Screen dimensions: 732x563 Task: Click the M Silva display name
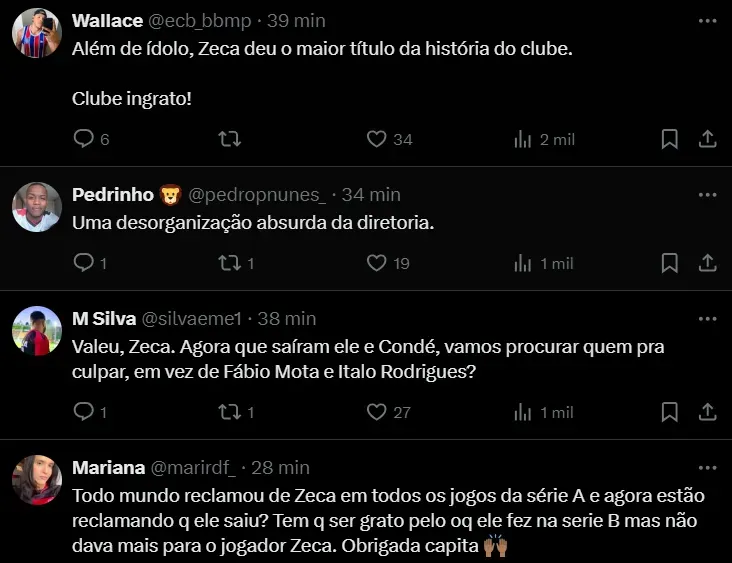[x=104, y=319]
